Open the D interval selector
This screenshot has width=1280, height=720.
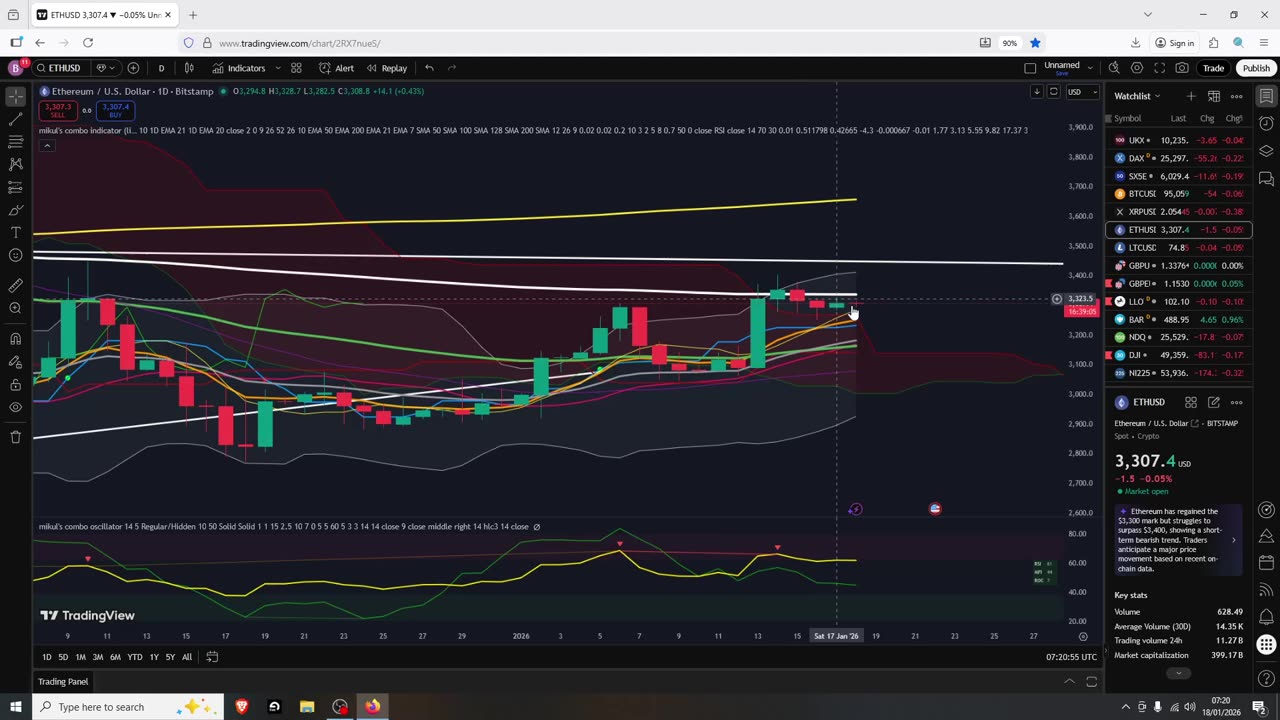[x=161, y=68]
